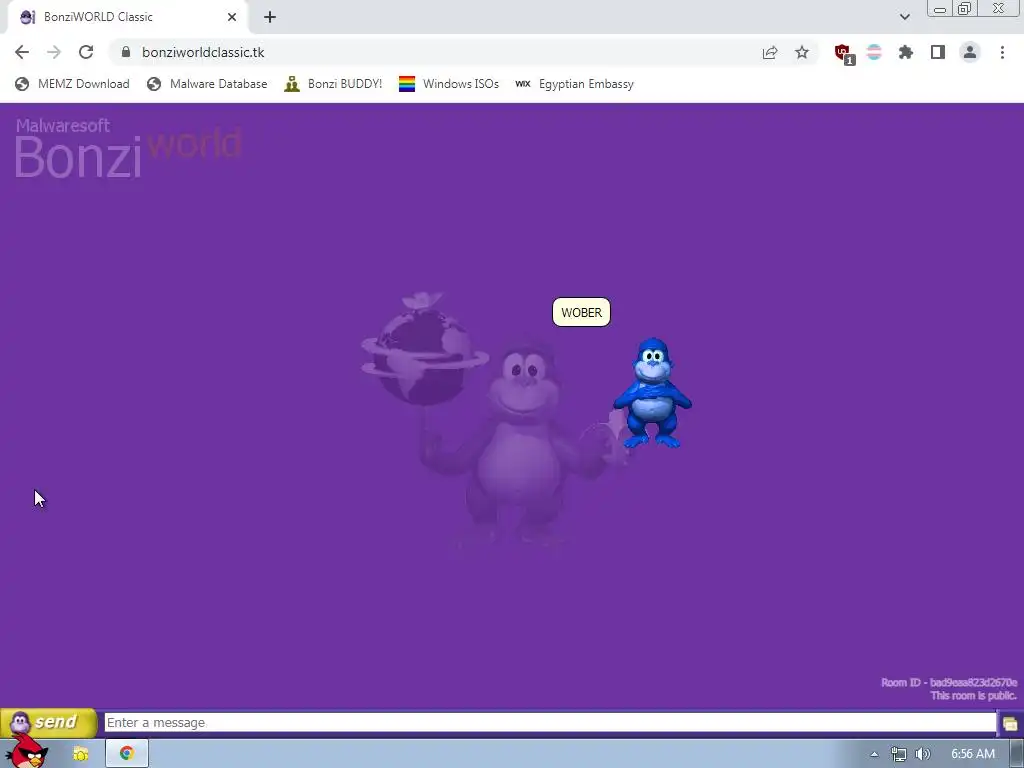Share this page via share icon
Screen dimensions: 1024x768
pos(770,52)
